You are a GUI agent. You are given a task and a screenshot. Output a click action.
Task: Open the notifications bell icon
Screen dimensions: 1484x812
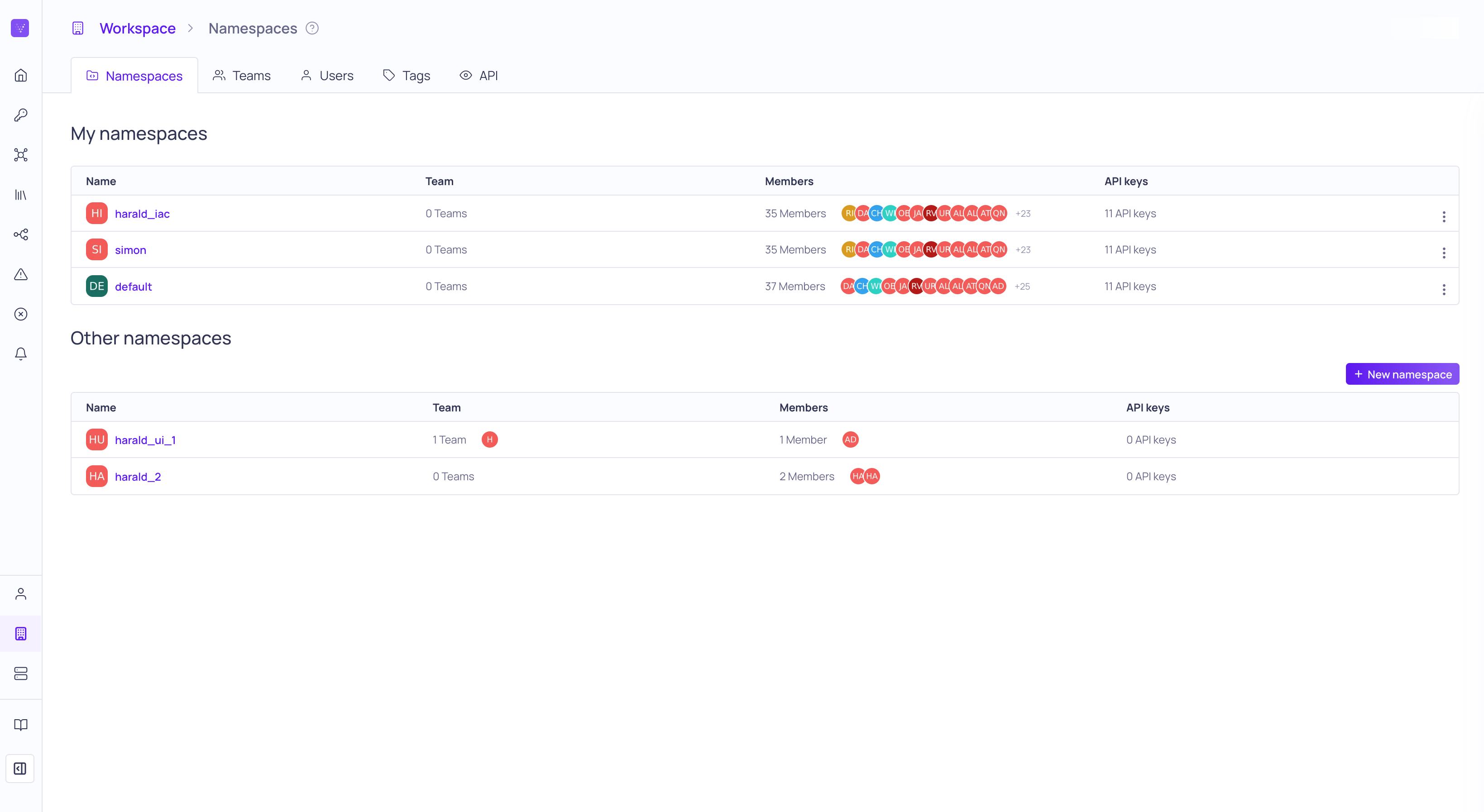pos(21,353)
